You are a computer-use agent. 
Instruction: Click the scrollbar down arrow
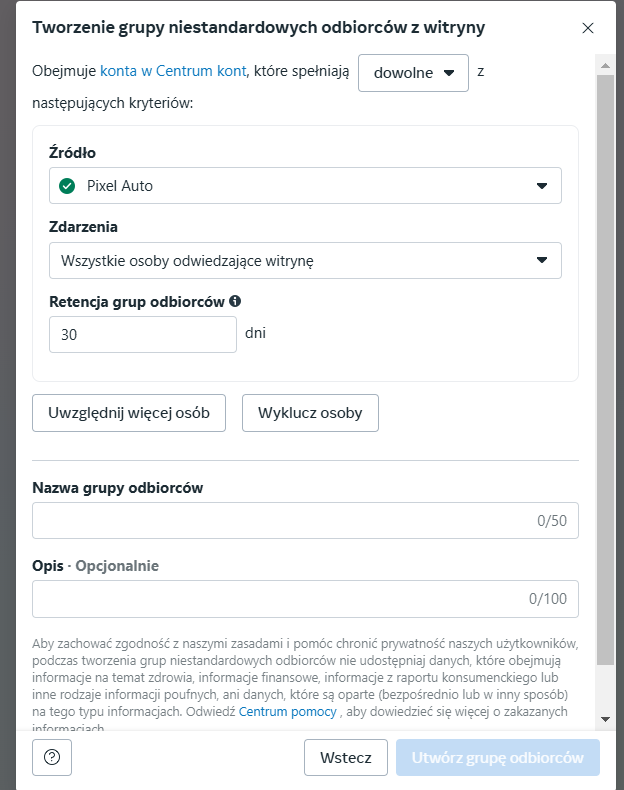pyautogui.click(x=605, y=719)
